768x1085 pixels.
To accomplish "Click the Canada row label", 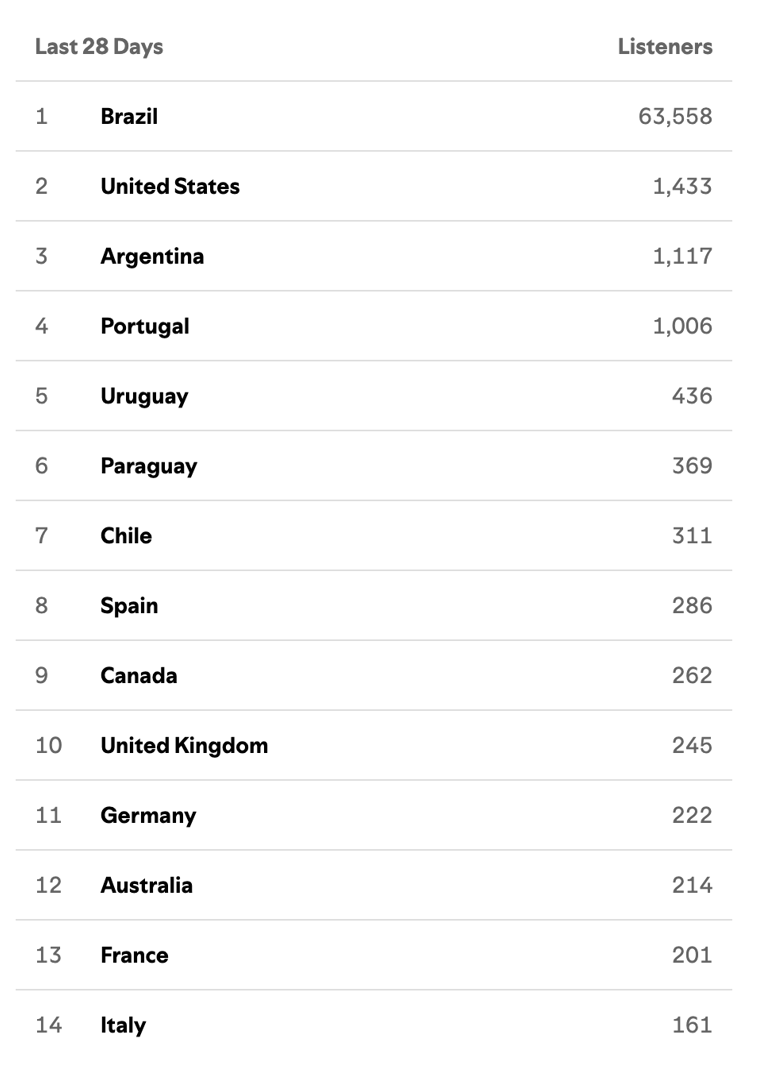I will [139, 676].
